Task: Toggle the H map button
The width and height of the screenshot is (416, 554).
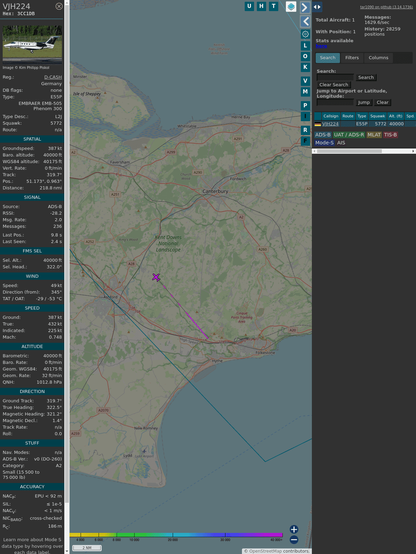Action: [261, 6]
